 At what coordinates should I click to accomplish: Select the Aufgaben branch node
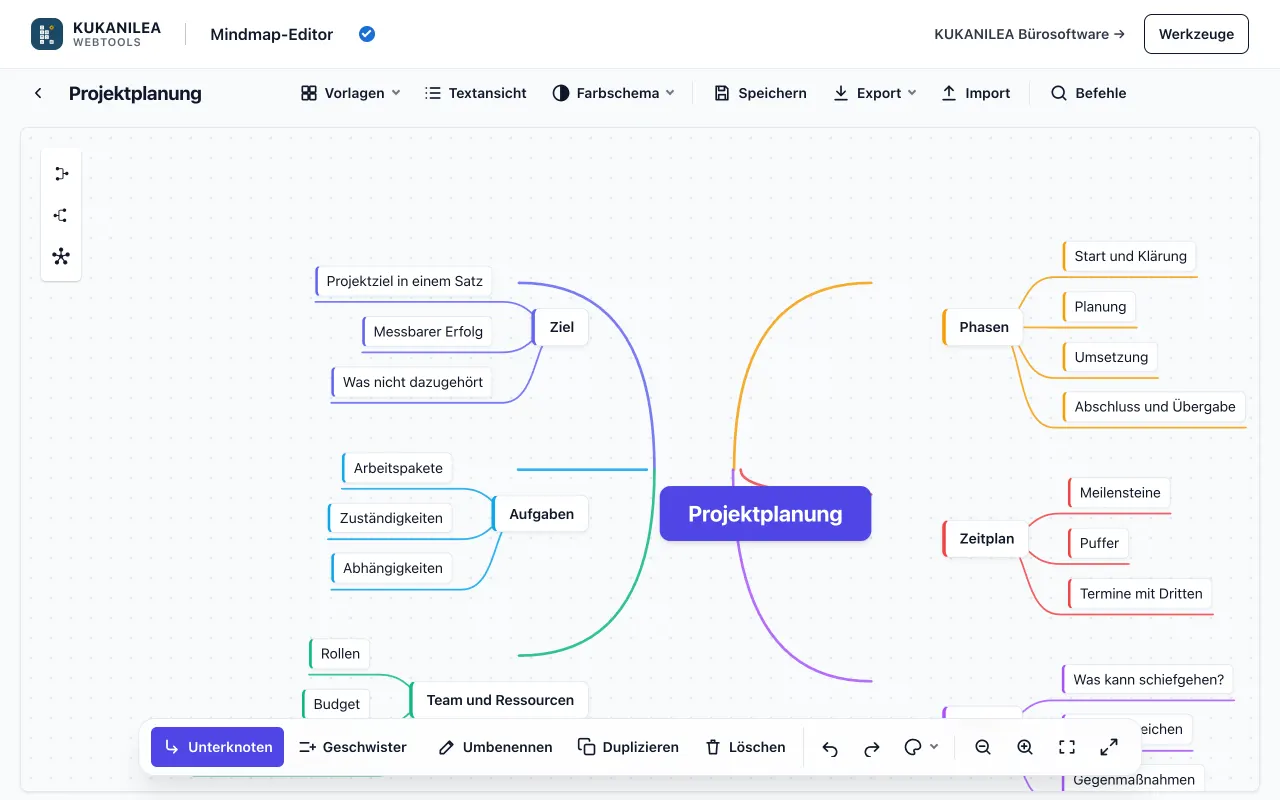(x=541, y=514)
